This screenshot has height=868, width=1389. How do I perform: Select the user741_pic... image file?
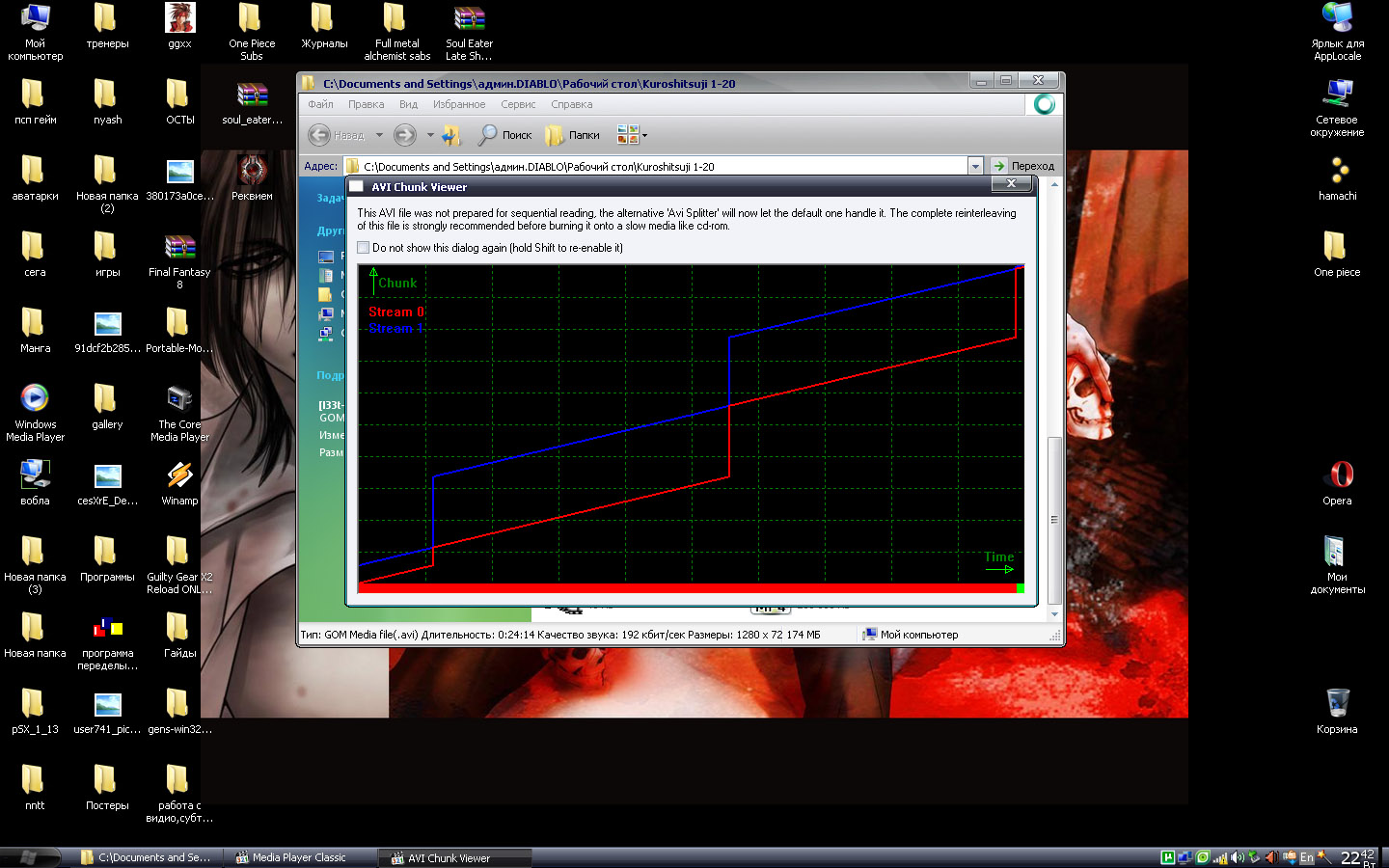point(107,712)
